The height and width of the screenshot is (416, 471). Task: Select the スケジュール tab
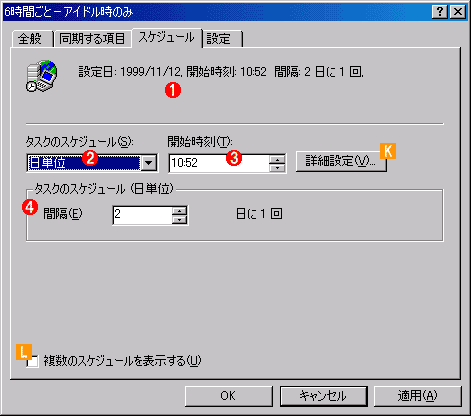pyautogui.click(x=167, y=37)
